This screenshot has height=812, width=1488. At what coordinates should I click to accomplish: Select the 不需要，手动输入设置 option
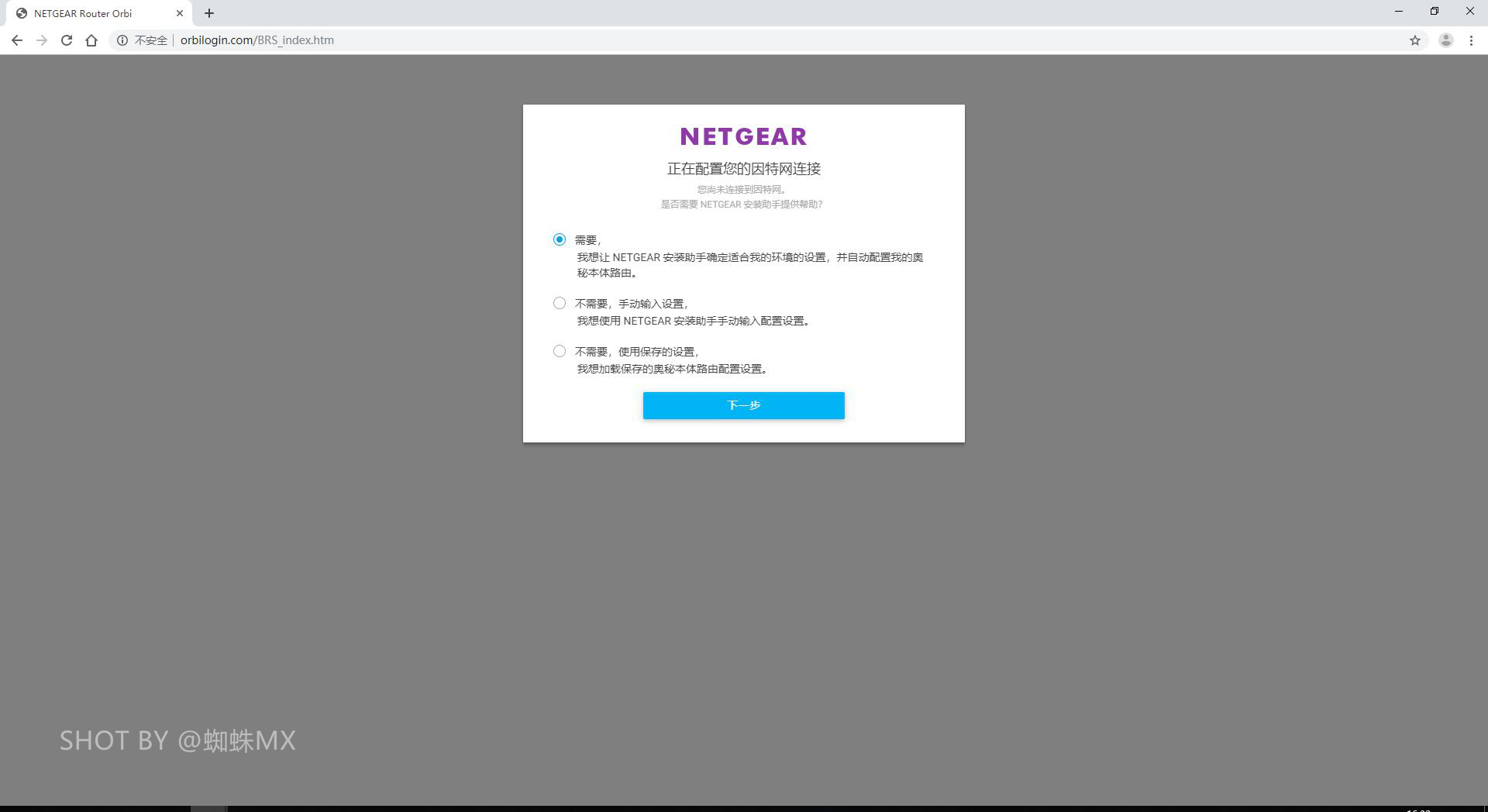[559, 303]
